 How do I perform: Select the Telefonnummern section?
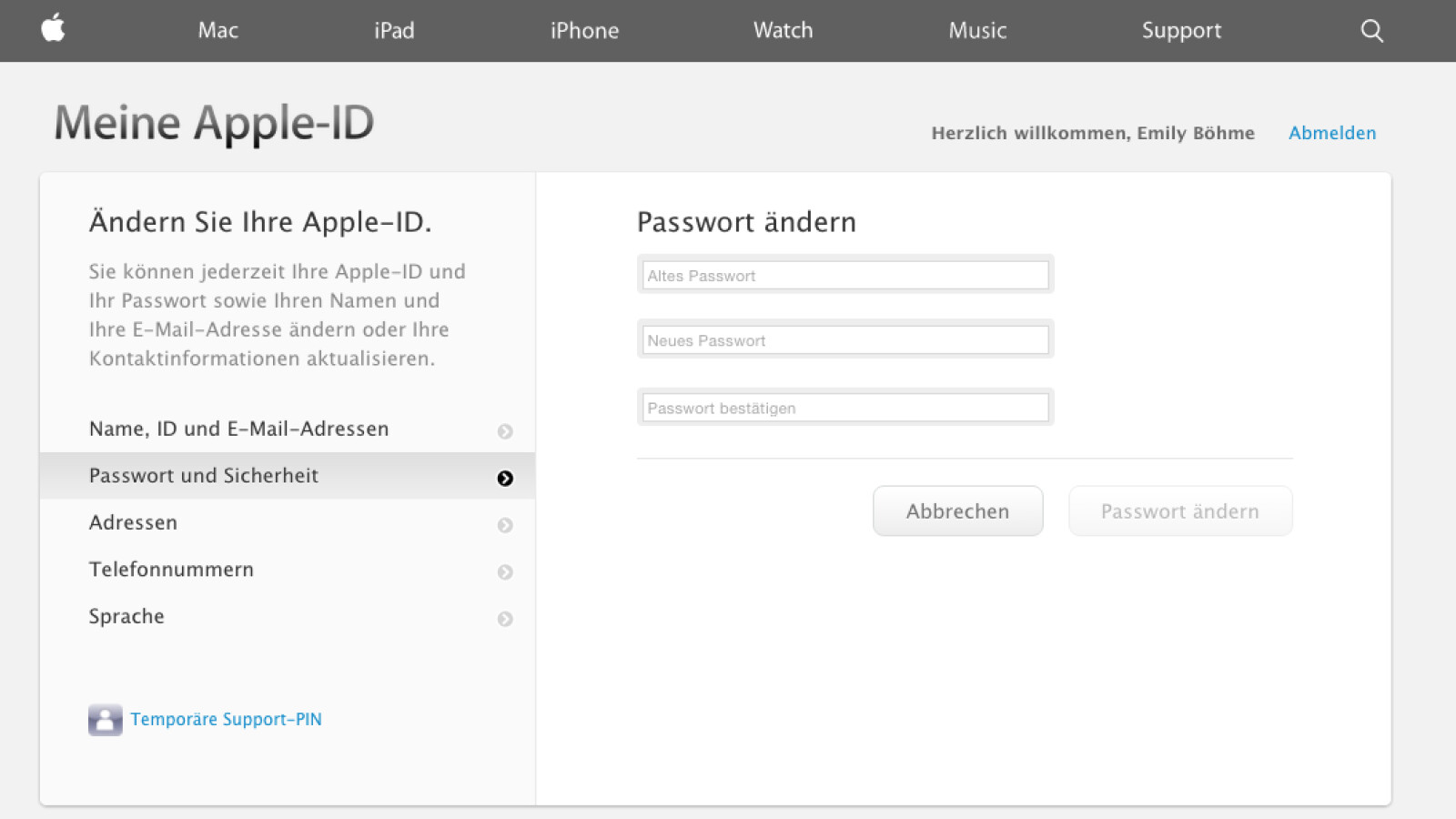288,570
